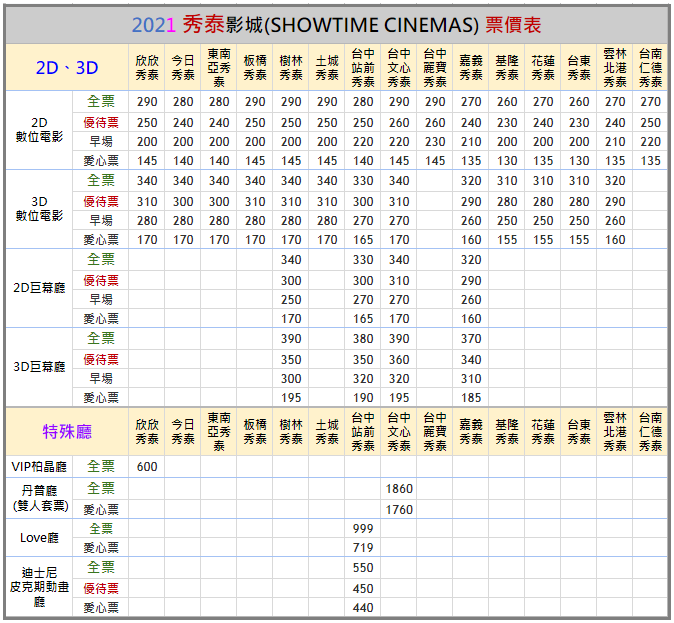Screen dimensions: 674x623
Task: Click the 早場 label under 2D巨幕廳
Action: coord(101,299)
